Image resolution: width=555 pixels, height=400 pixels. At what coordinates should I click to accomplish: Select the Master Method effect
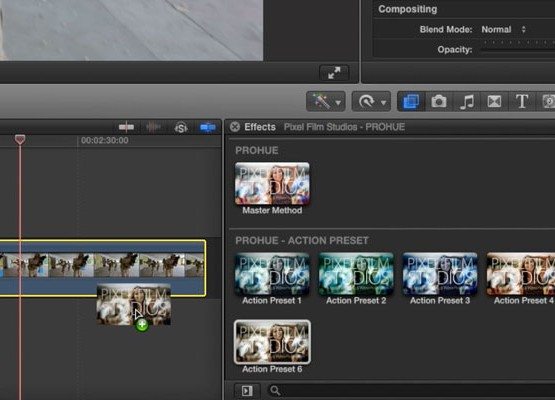tap(272, 183)
